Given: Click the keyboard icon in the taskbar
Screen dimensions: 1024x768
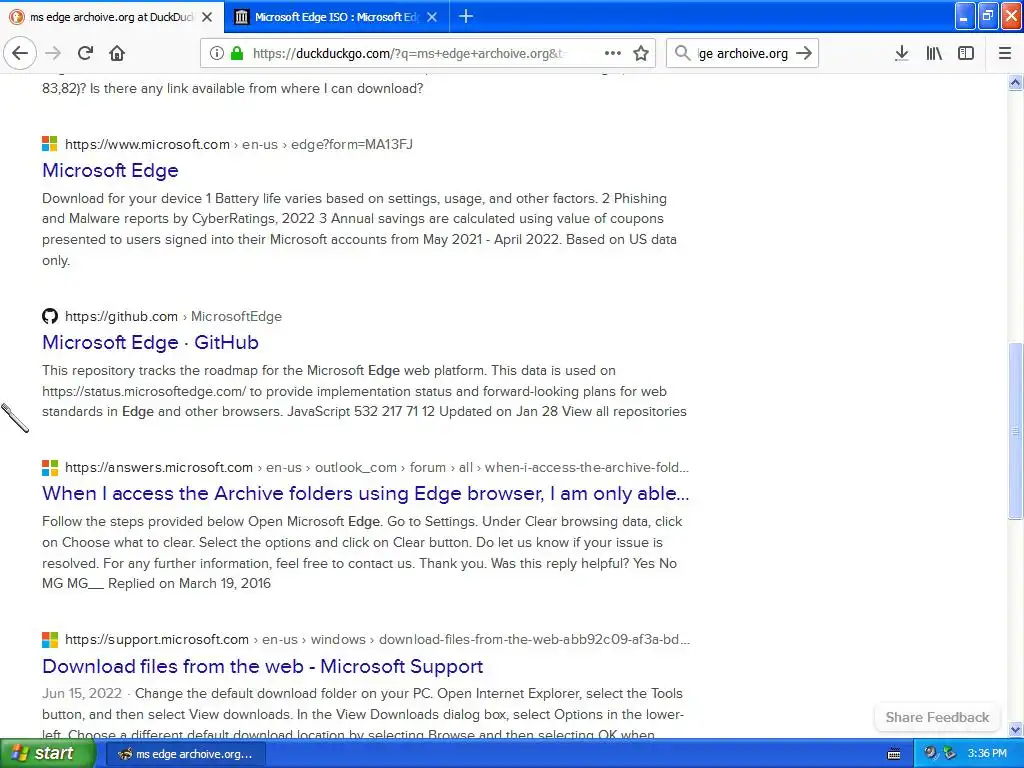Looking at the screenshot, I should pyautogui.click(x=894, y=755).
